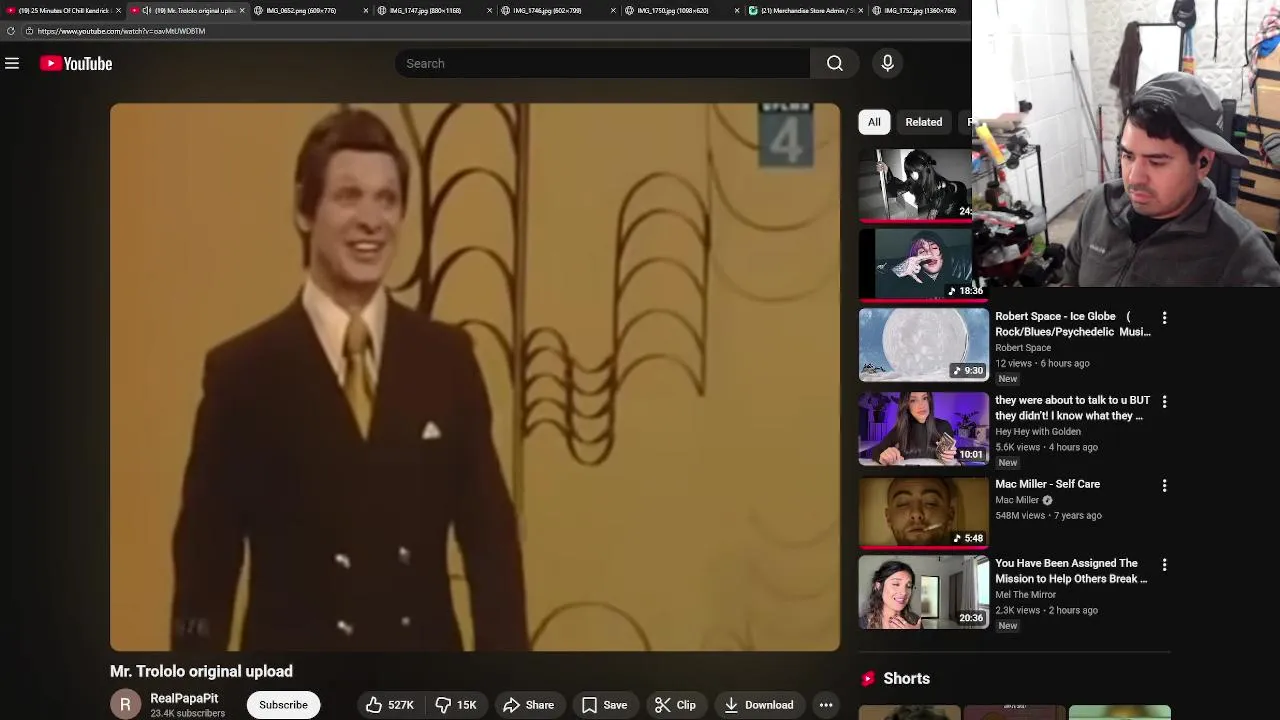Click the 527K like count
This screenshot has width=1280, height=720.
tap(401, 705)
